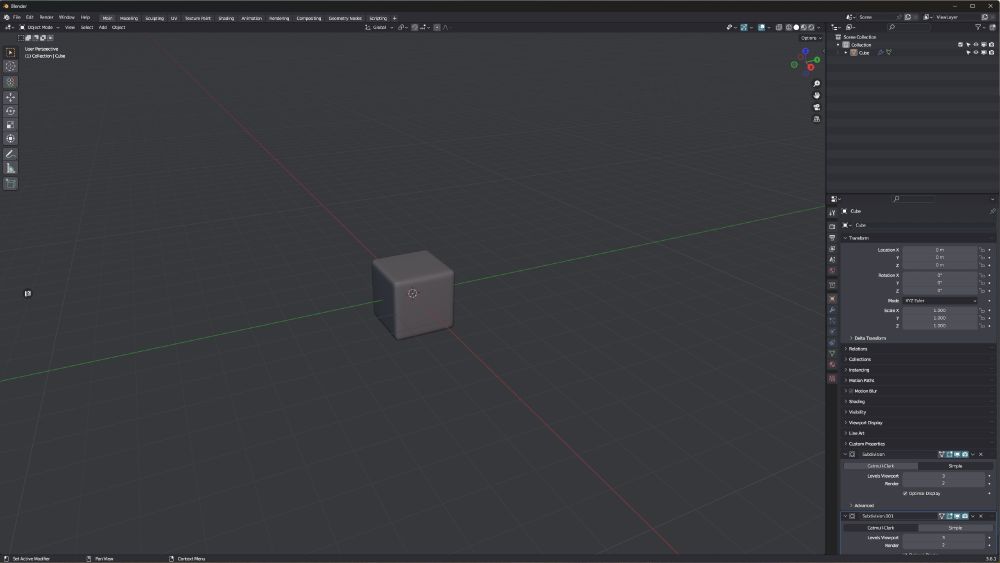
Task: Expand the Relations panel
Action: (x=857, y=349)
